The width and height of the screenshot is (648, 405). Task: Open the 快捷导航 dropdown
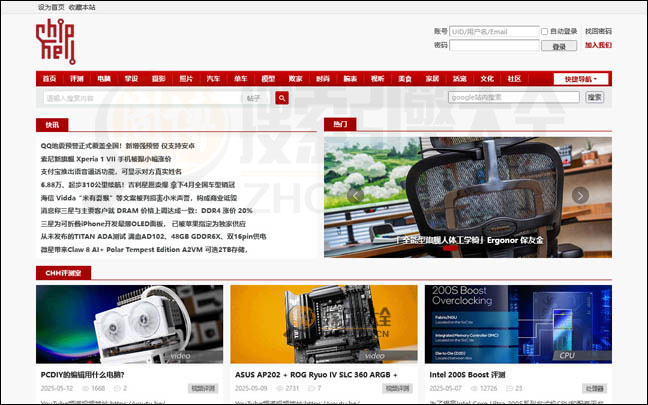(x=581, y=79)
